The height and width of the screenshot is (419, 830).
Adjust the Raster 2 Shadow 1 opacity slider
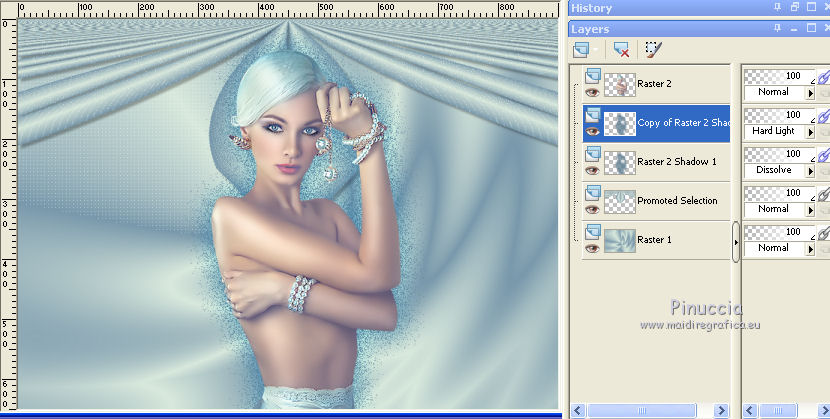[x=779, y=155]
